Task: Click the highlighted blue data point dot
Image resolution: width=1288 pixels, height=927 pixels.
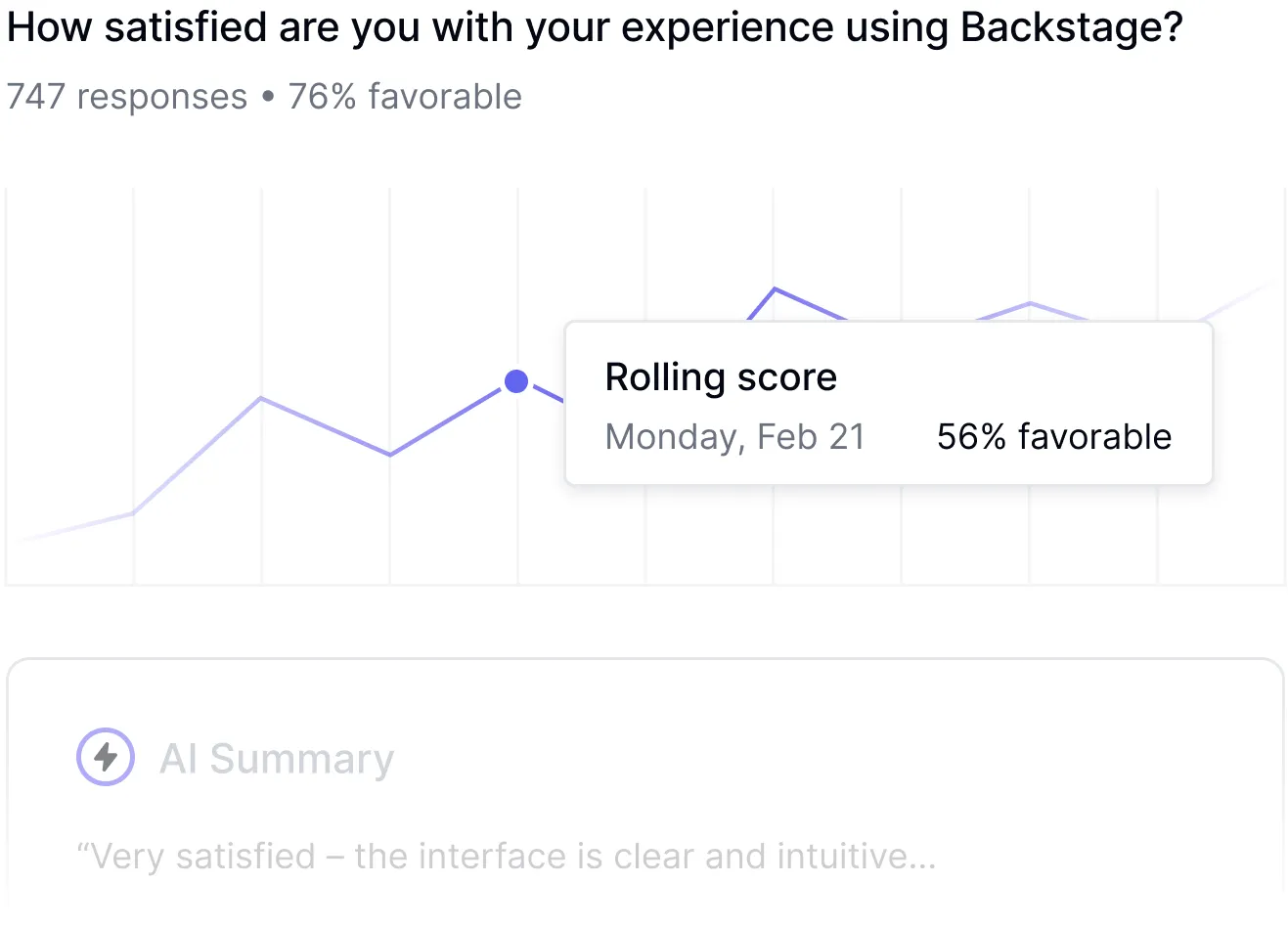Action: pyautogui.click(x=516, y=381)
